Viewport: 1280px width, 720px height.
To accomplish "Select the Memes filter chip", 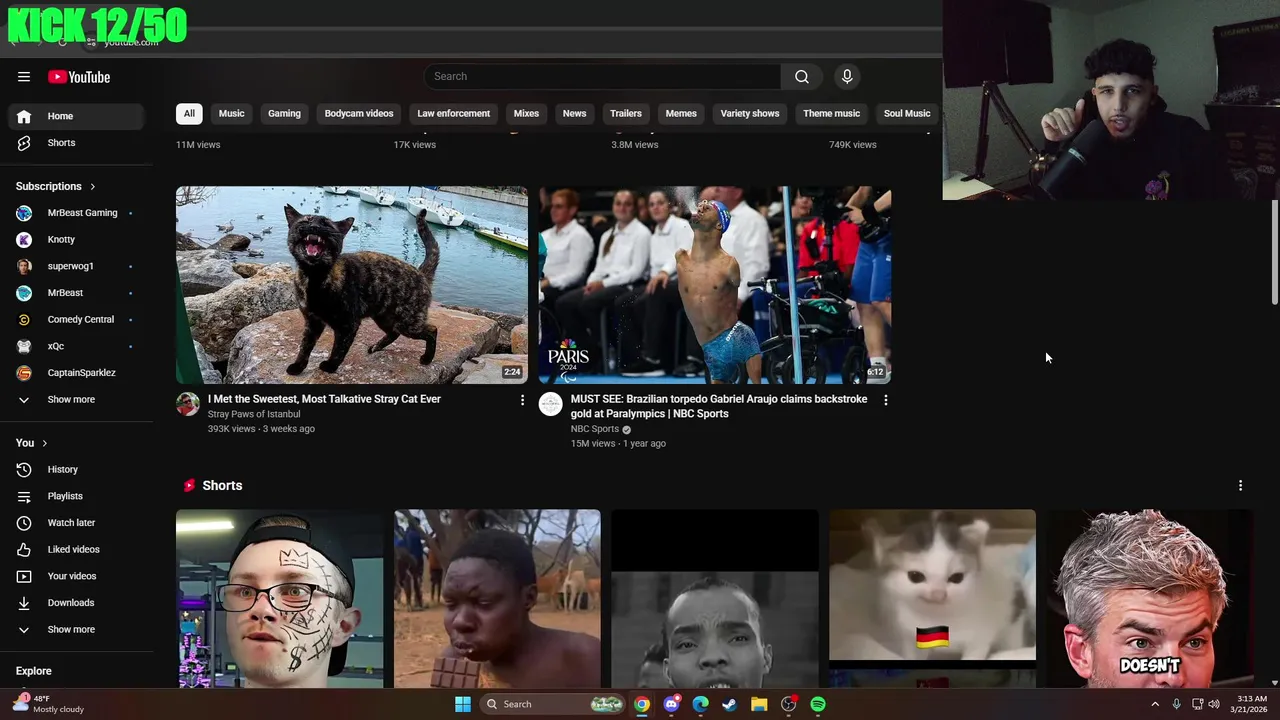I will [x=681, y=114].
